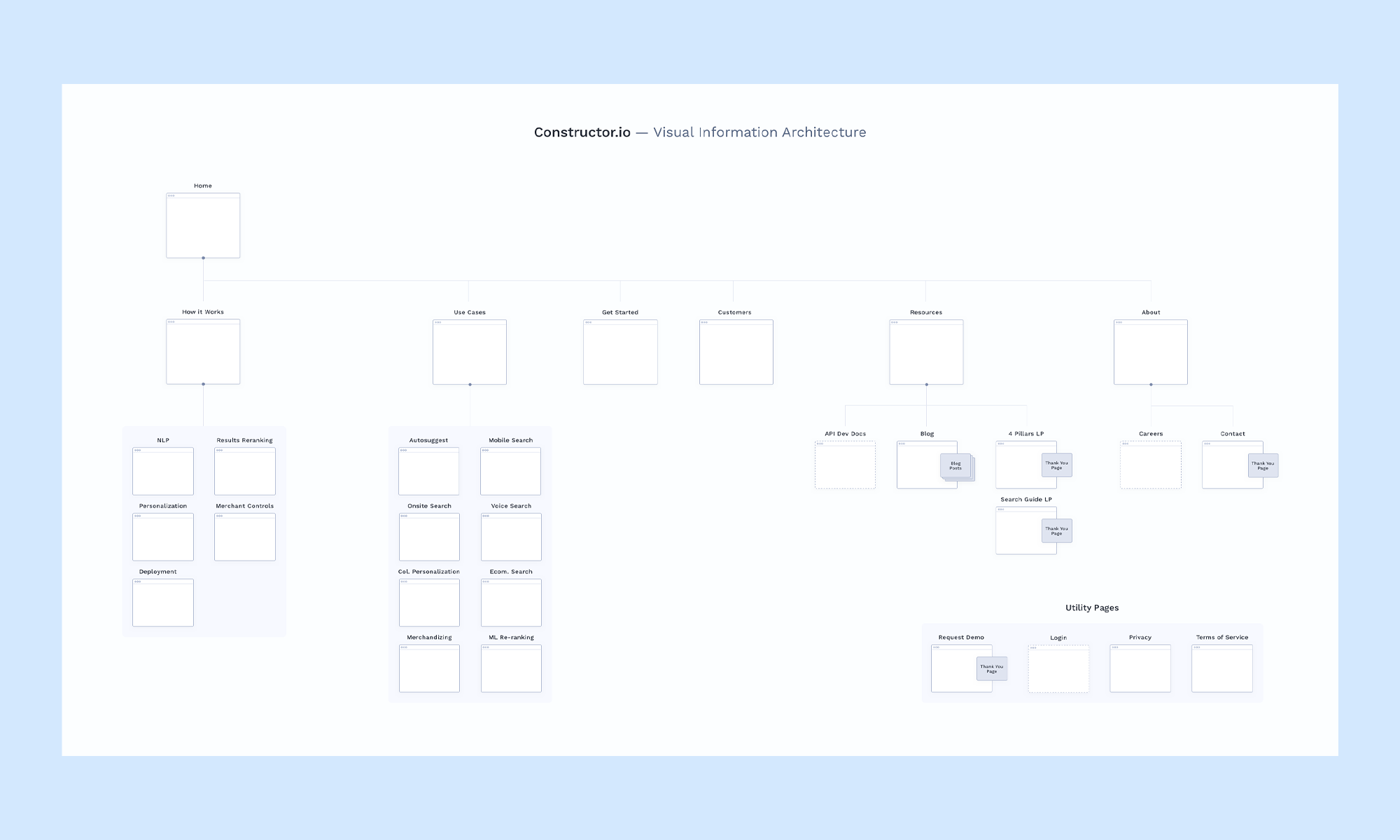Select the How it Works page box
This screenshot has height=840, width=1400.
[203, 351]
